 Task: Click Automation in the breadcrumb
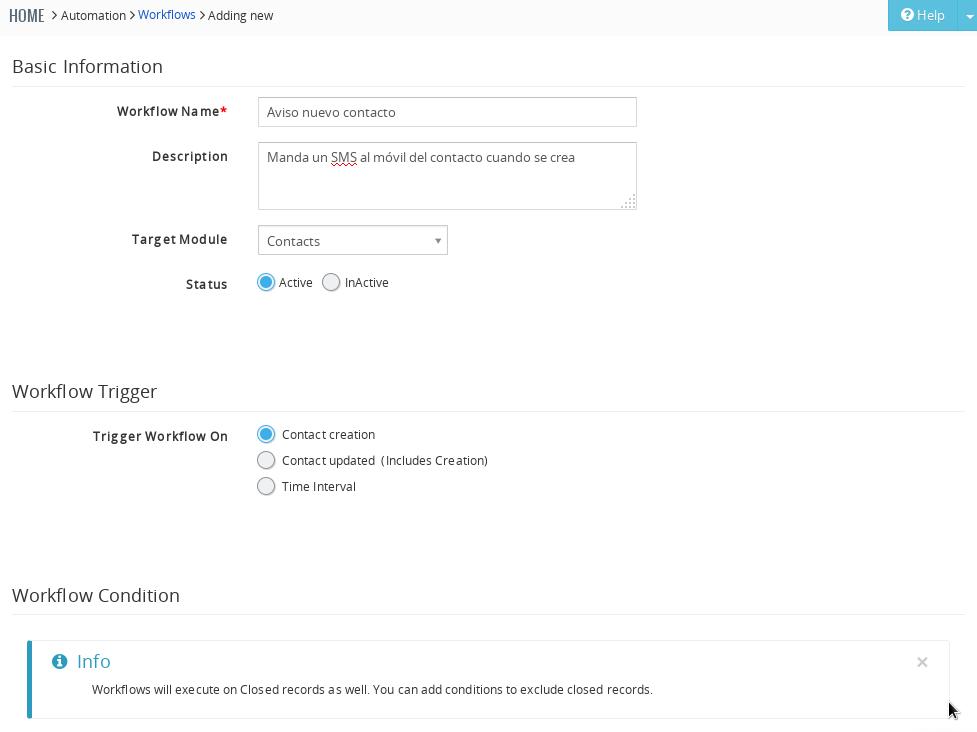(93, 15)
